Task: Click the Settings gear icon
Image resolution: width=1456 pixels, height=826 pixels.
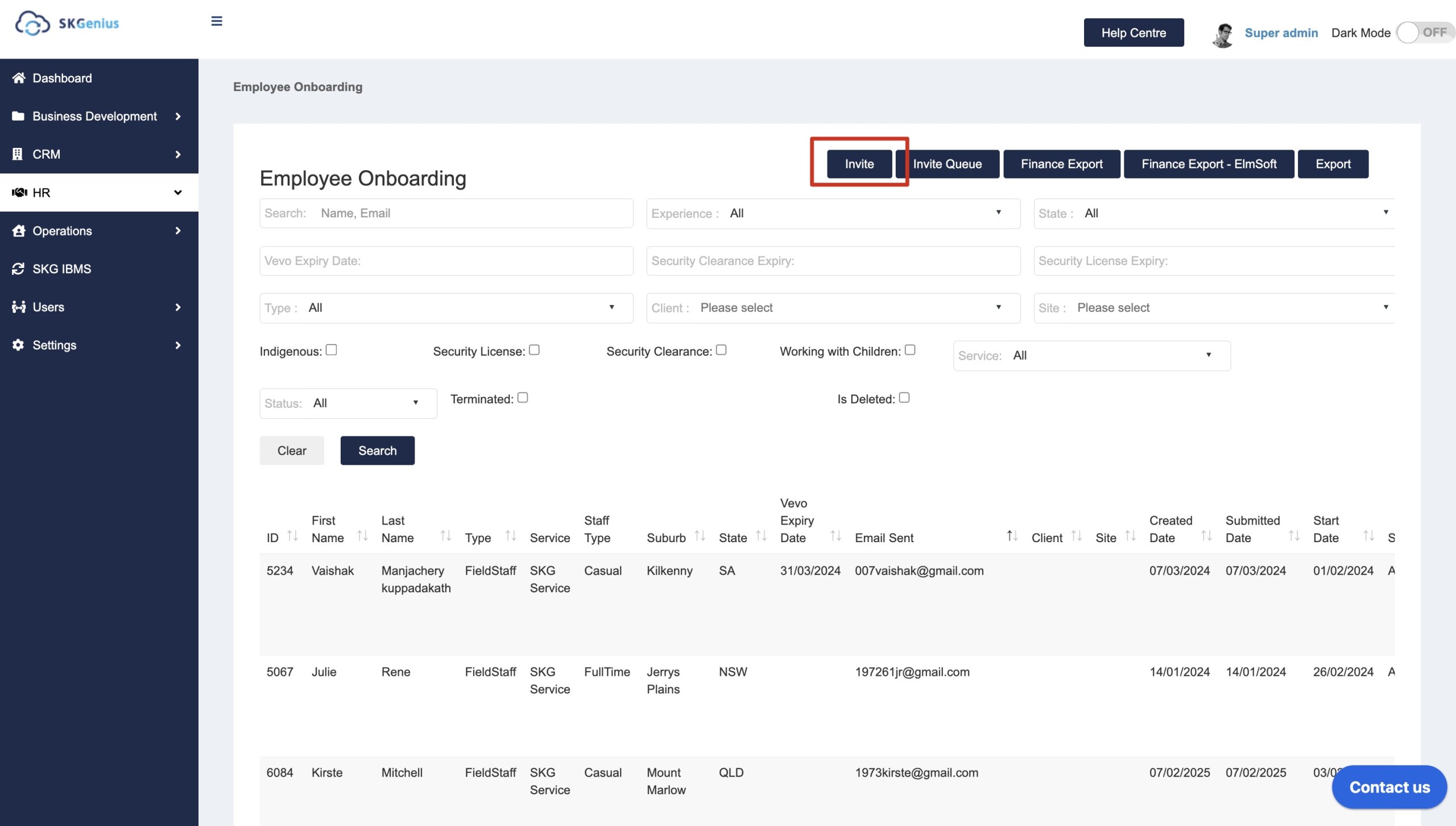Action: point(18,345)
